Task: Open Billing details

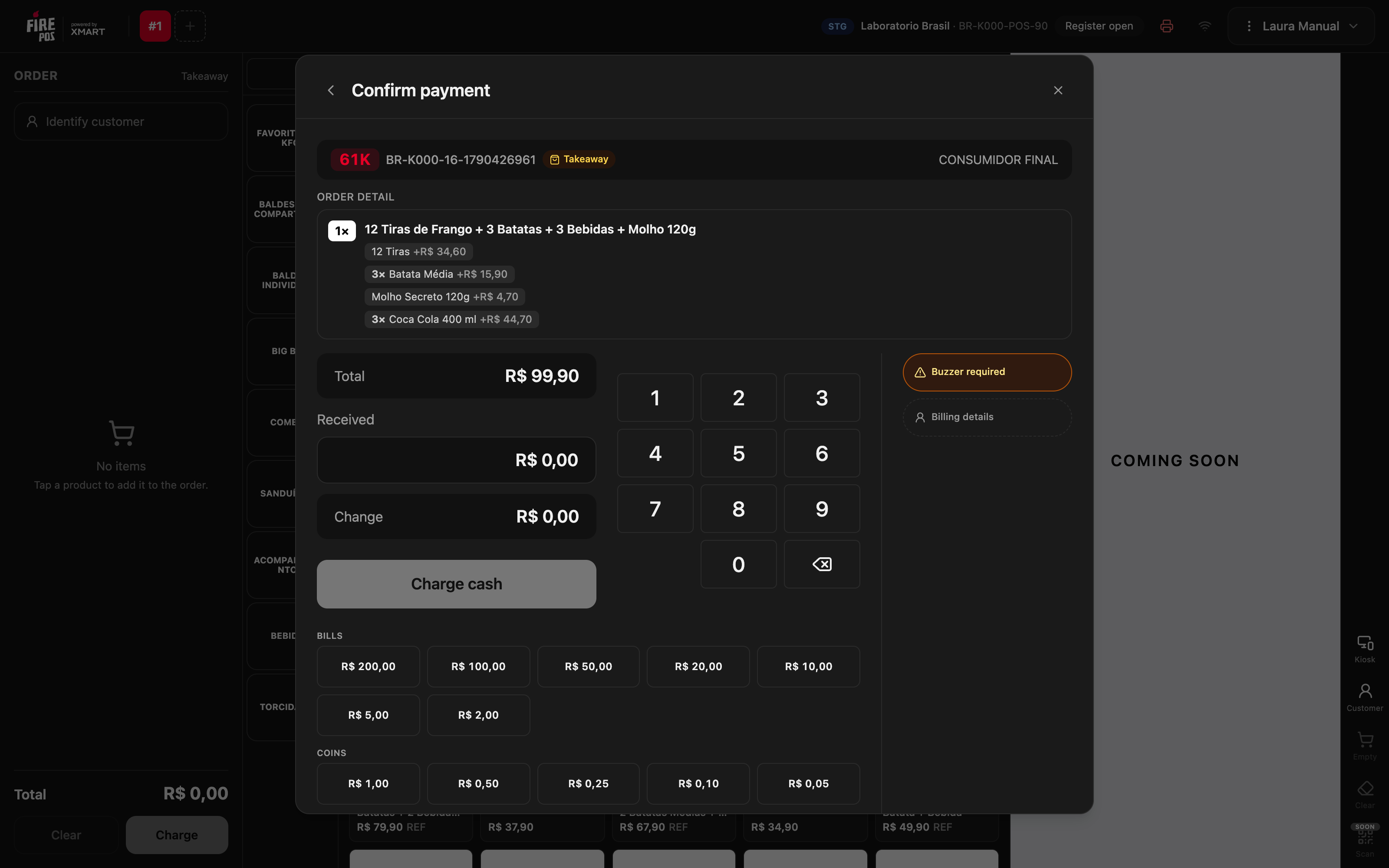Action: (987, 418)
